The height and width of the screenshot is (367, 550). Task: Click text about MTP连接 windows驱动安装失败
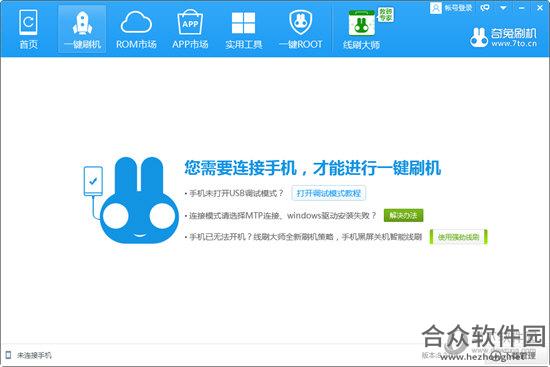pyautogui.click(x=282, y=215)
